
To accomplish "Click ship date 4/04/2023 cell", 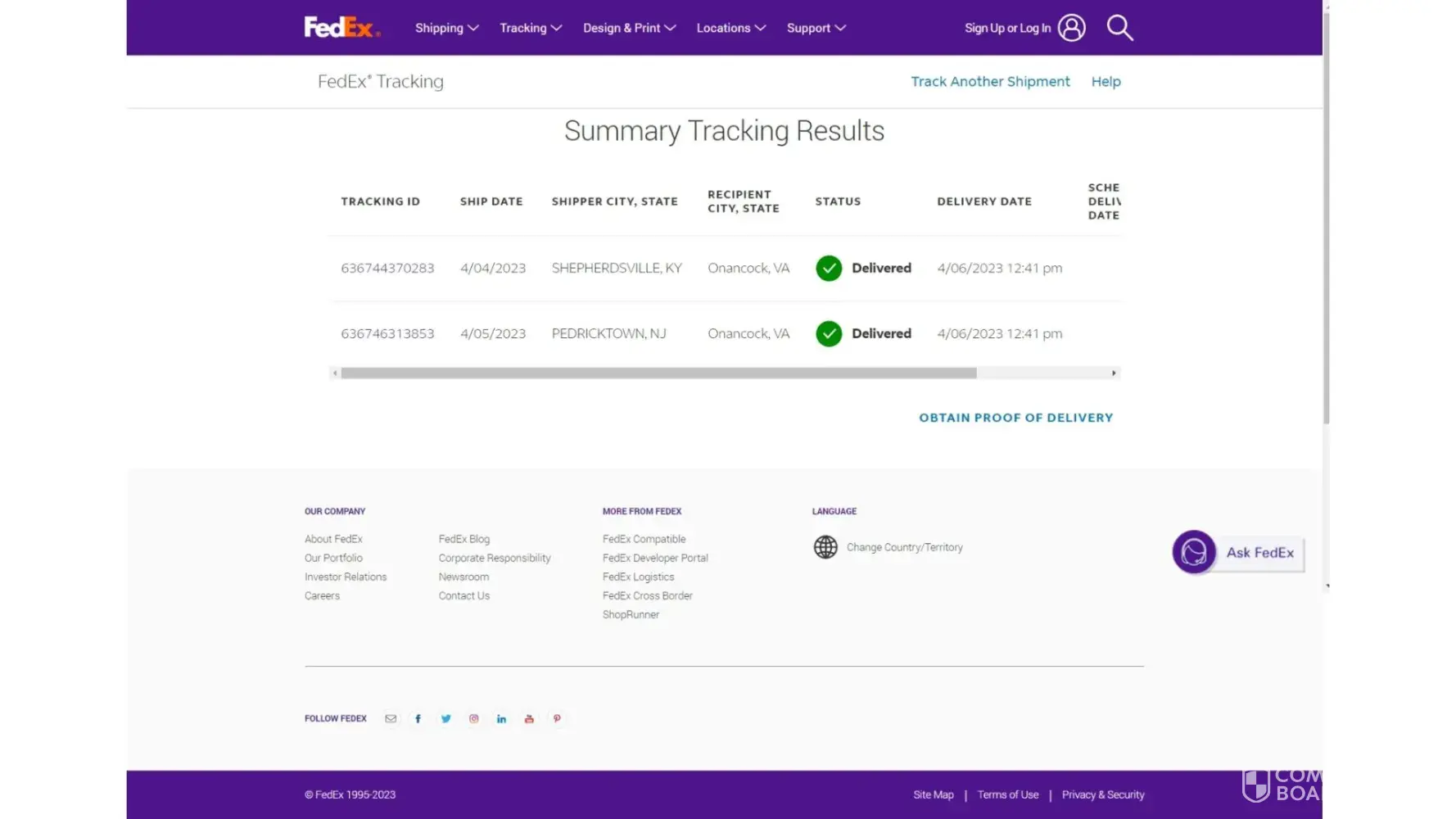I will coord(493,269).
